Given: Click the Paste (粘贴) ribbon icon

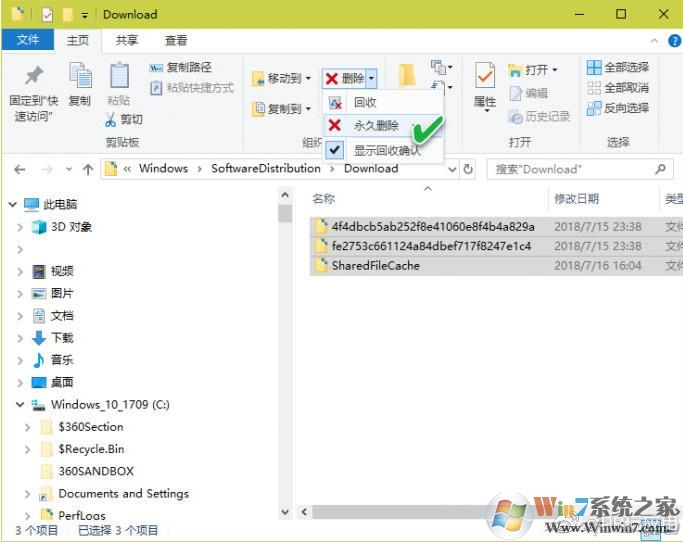Looking at the screenshot, I should (119, 75).
